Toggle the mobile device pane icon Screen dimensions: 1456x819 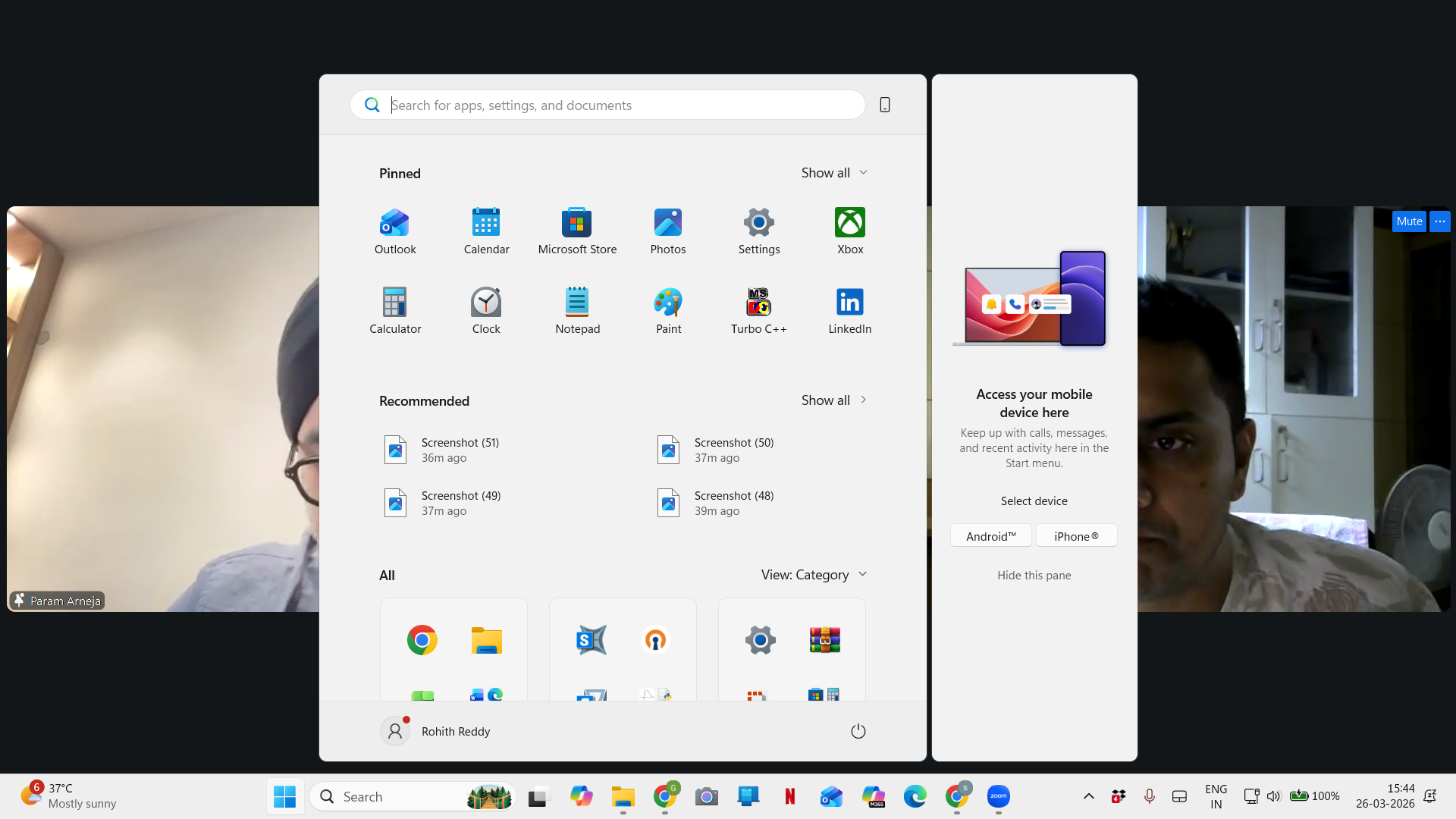[x=884, y=105]
